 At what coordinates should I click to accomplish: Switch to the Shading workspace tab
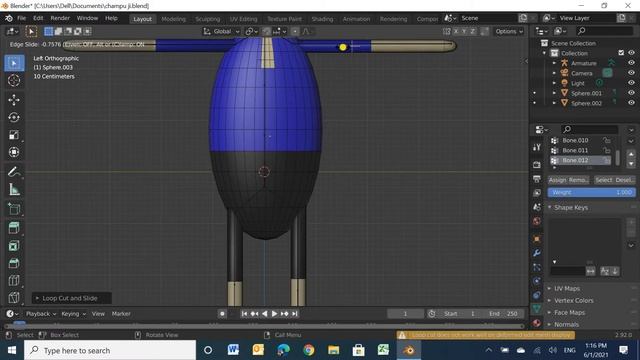coord(322,19)
